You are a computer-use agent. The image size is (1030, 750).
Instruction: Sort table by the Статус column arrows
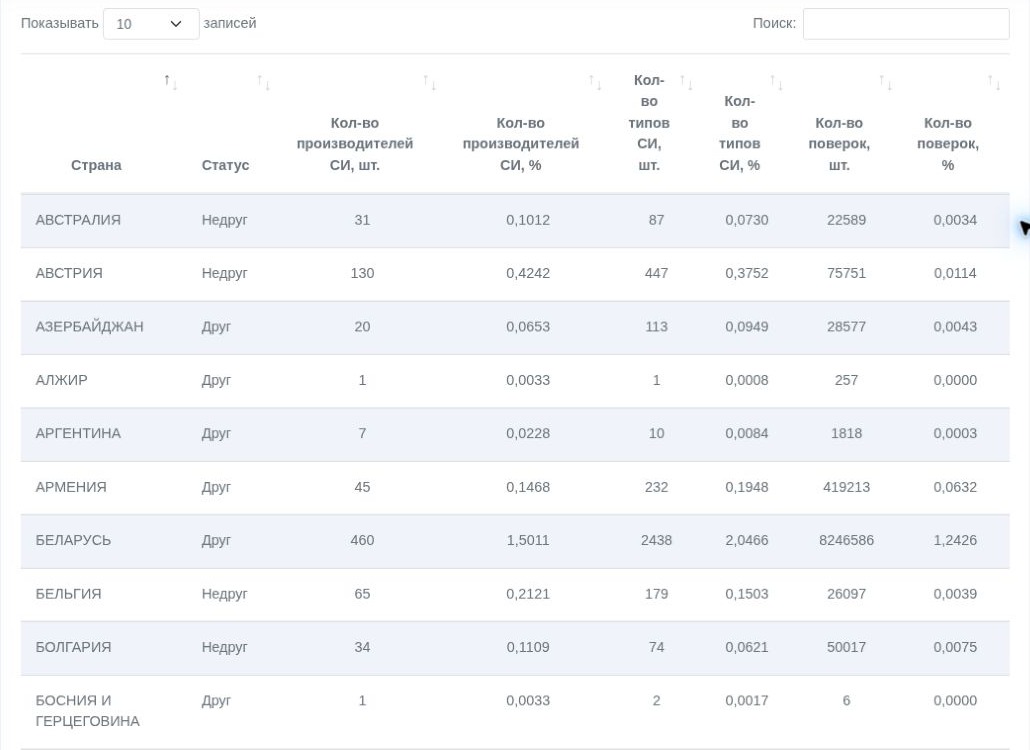click(263, 82)
